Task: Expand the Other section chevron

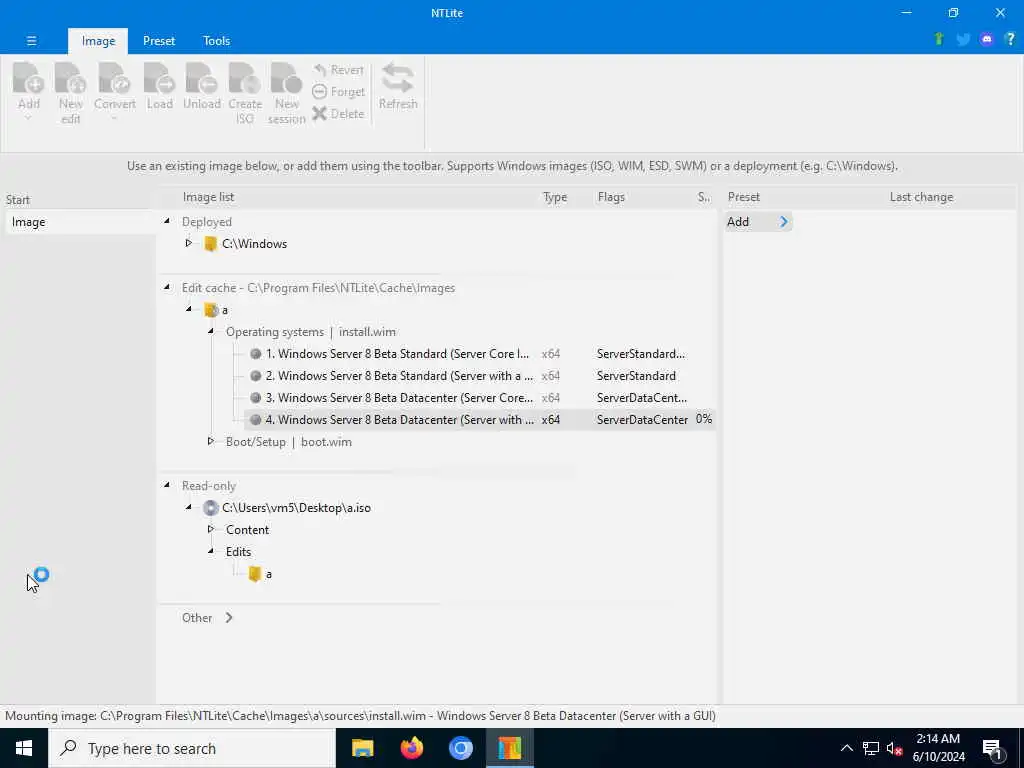Action: coord(229,618)
